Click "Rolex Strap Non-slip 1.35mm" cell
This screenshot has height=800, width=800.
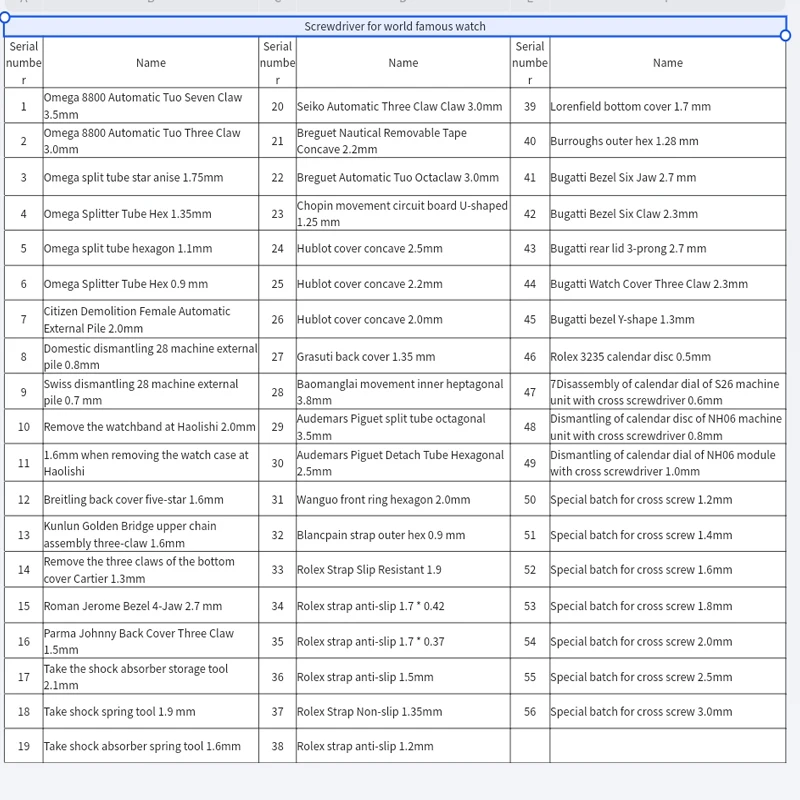point(403,711)
